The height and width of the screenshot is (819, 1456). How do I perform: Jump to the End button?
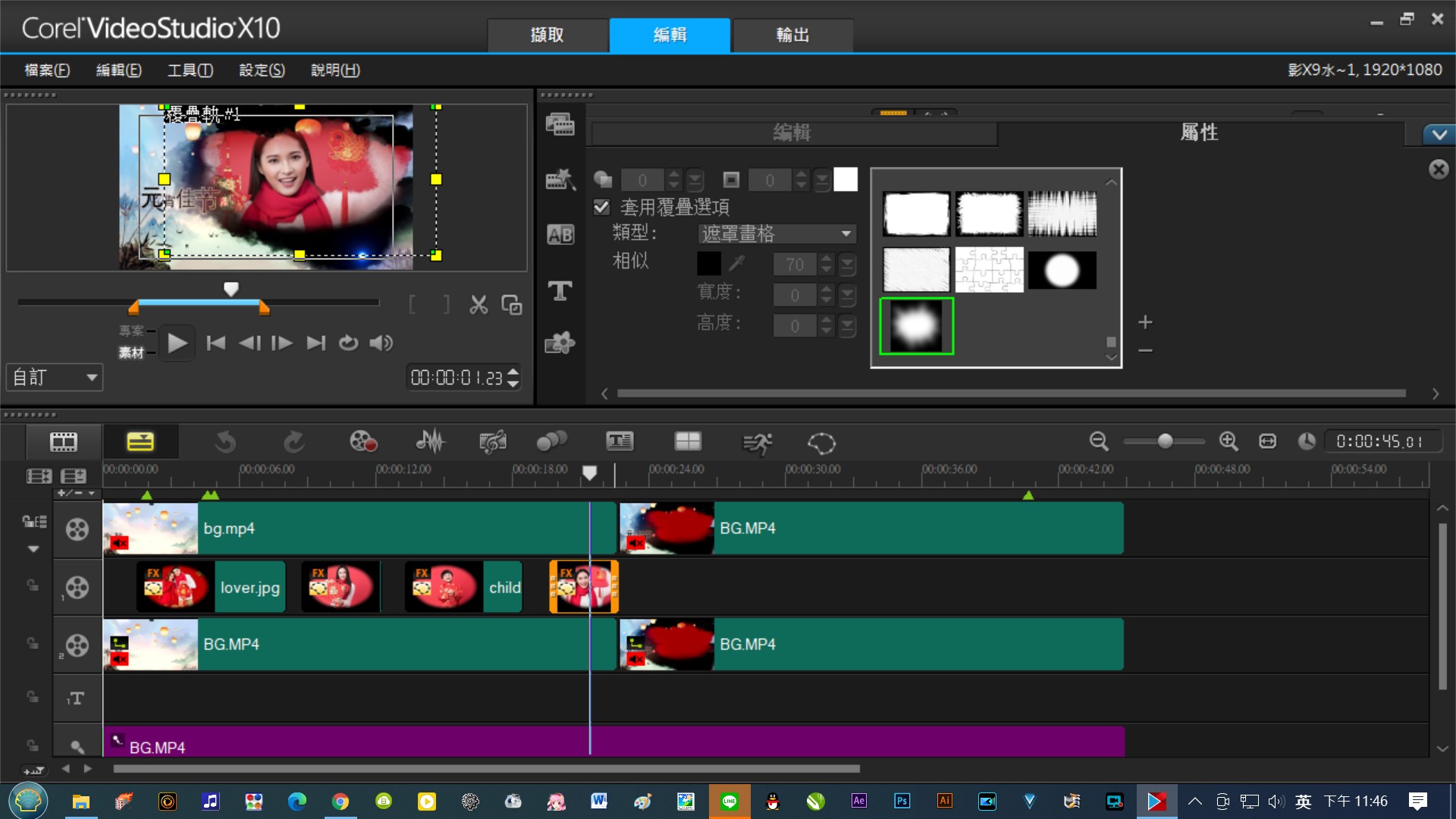tap(315, 343)
